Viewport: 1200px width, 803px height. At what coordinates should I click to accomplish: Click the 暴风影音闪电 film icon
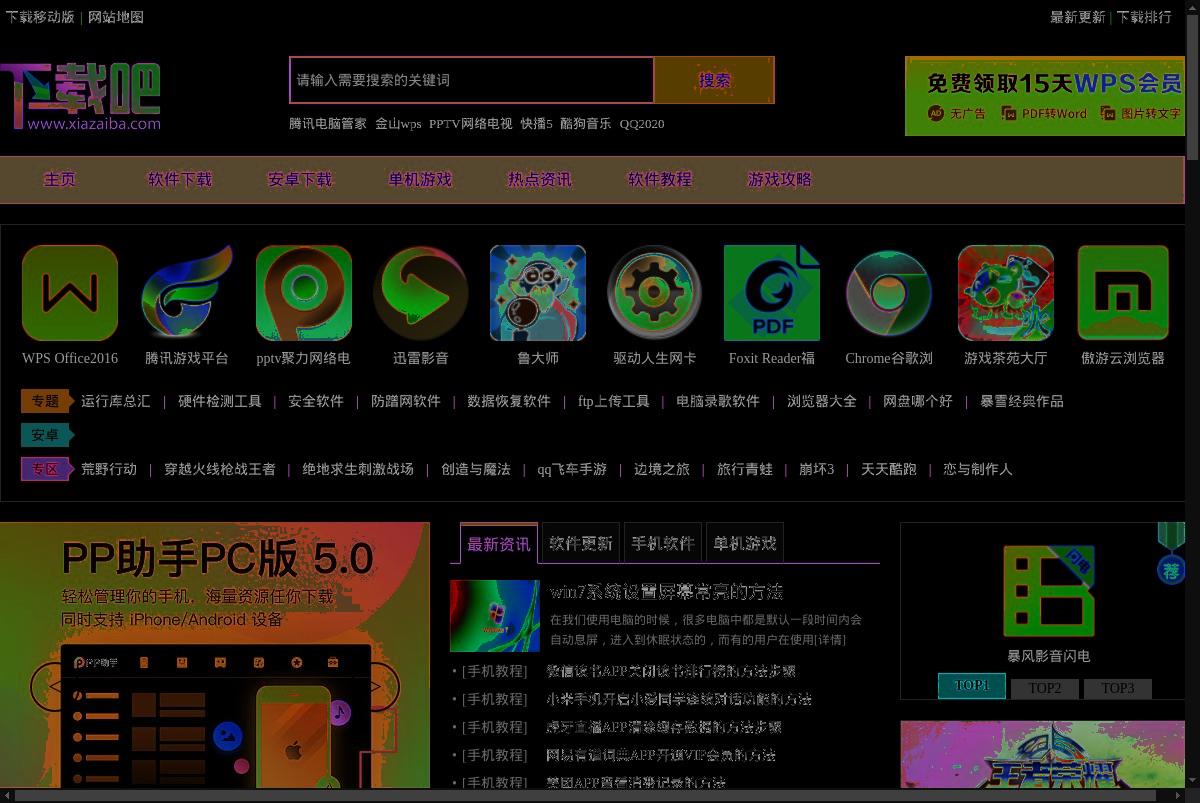1049,591
